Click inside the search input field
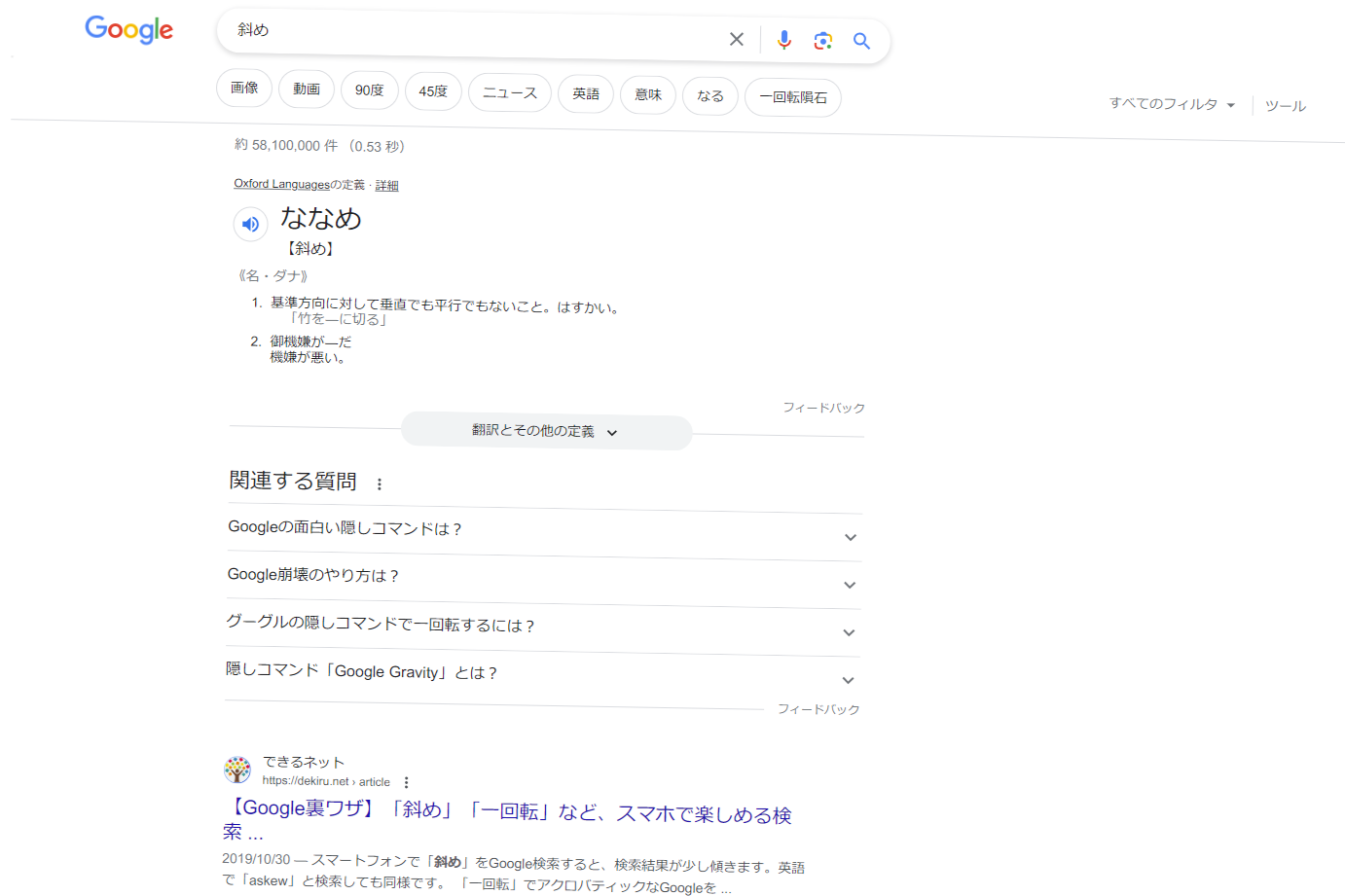The width and height of the screenshot is (1345, 896). [467, 39]
